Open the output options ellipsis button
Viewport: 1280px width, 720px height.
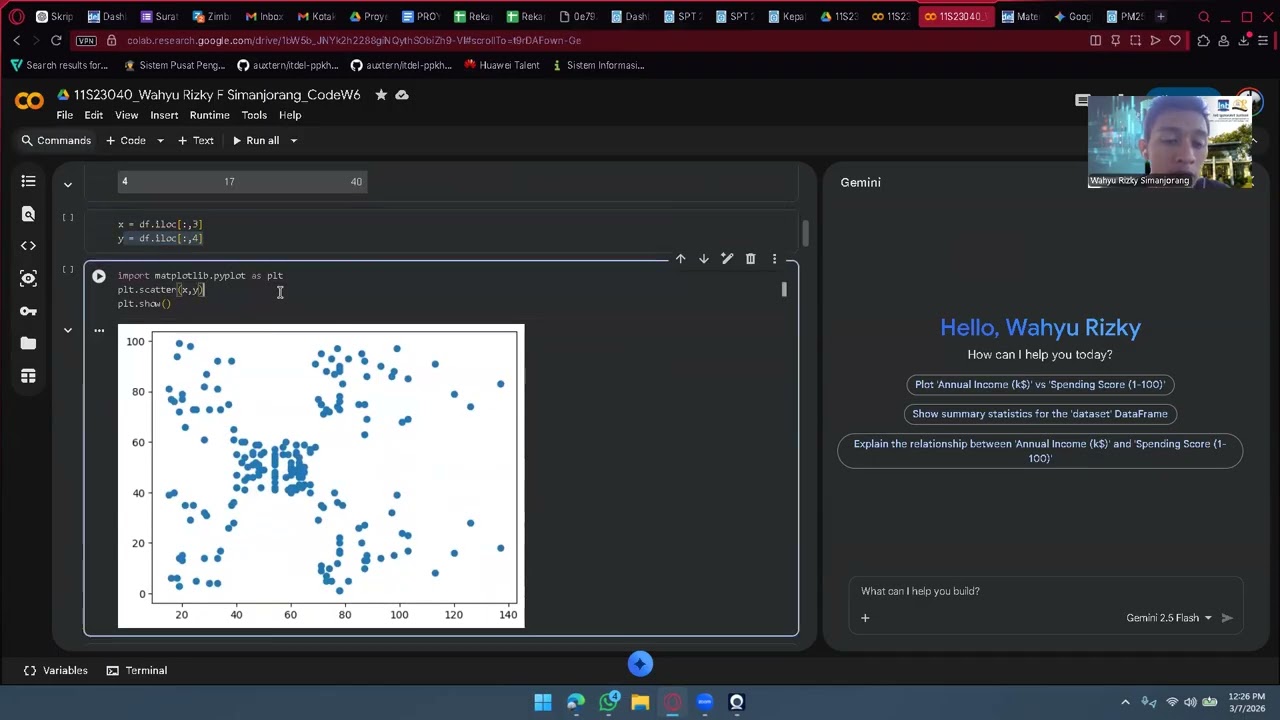(x=99, y=330)
